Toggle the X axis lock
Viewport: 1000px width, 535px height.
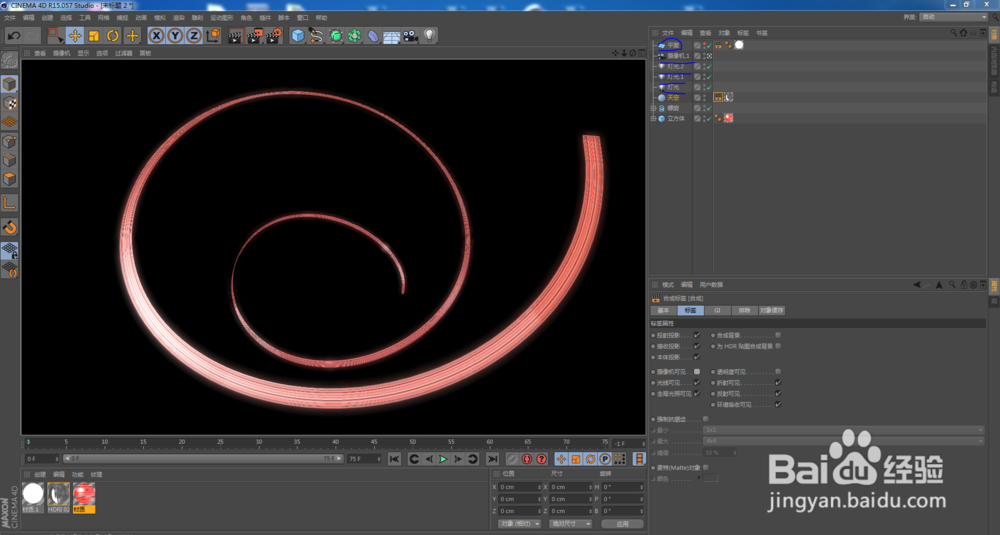[x=156, y=36]
